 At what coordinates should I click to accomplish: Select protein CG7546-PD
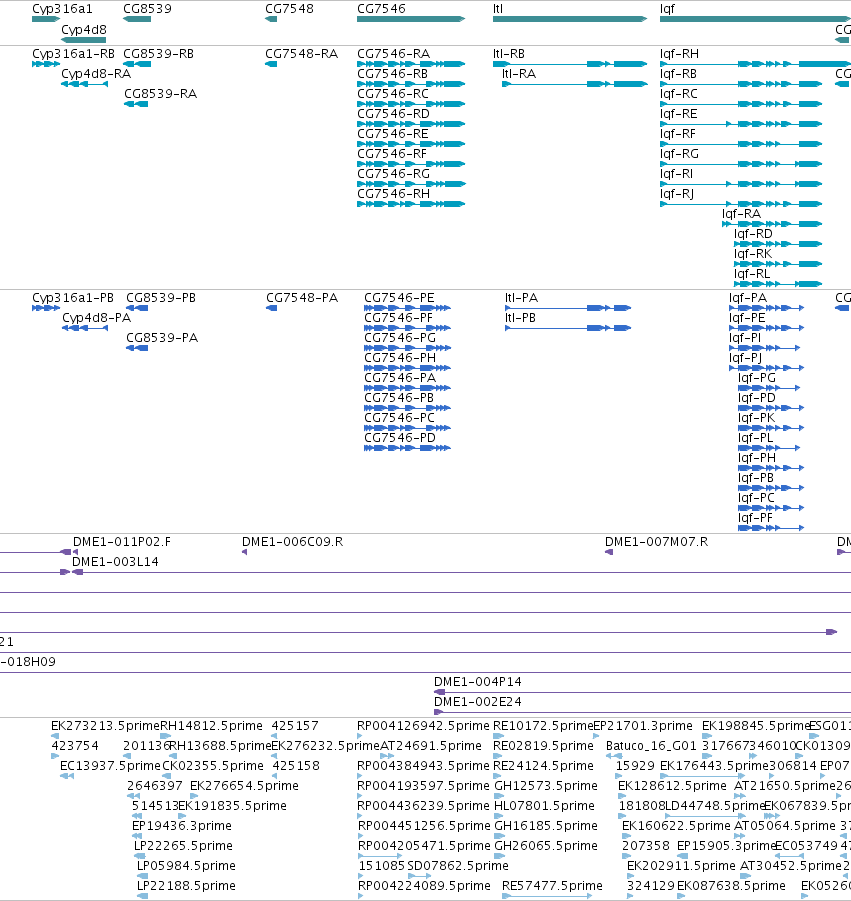pyautogui.click(x=400, y=438)
